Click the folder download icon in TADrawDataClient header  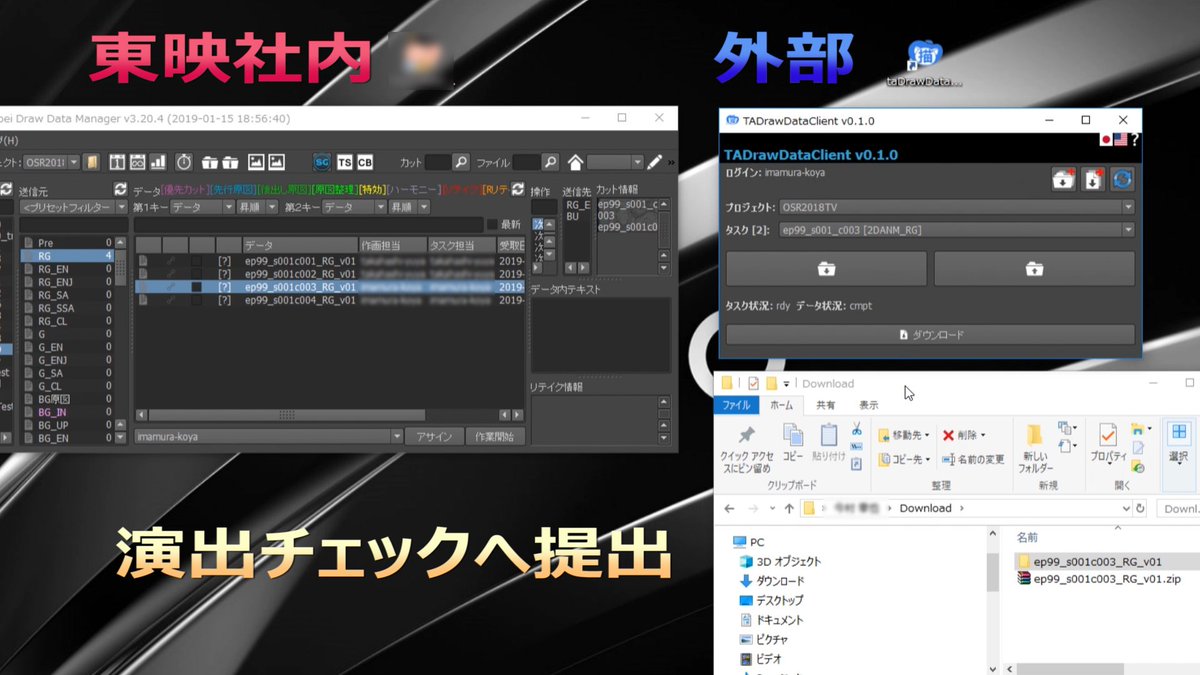tap(1062, 179)
